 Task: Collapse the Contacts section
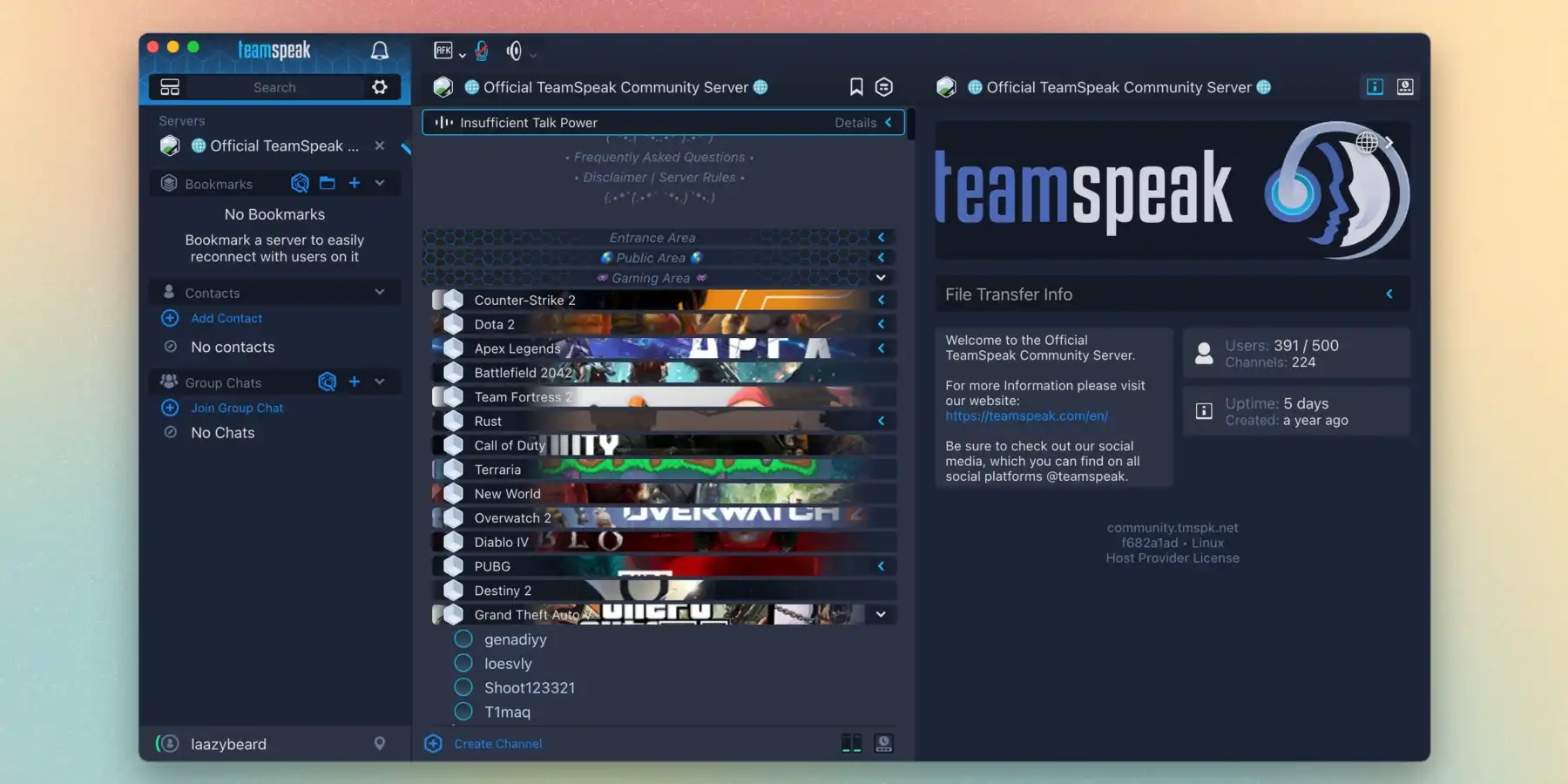point(380,292)
